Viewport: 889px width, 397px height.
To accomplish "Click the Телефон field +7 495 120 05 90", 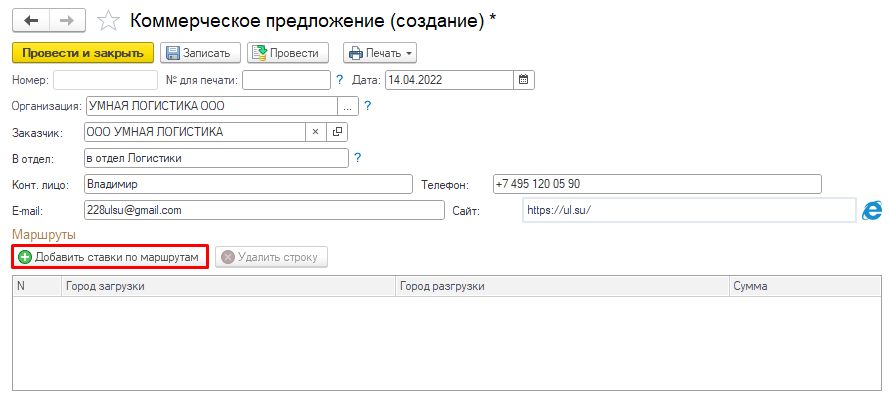I will (x=657, y=184).
